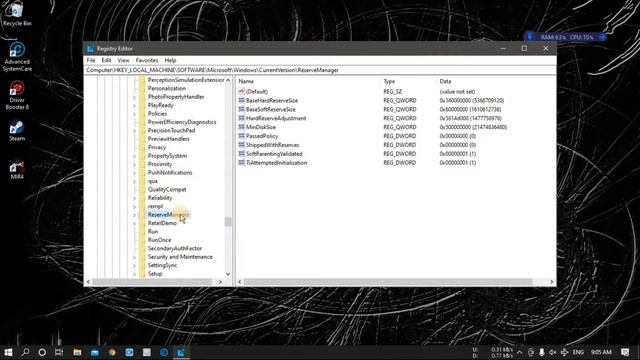Click the BaseHardReserveSize value icon
640x360 pixels.
click(242, 100)
